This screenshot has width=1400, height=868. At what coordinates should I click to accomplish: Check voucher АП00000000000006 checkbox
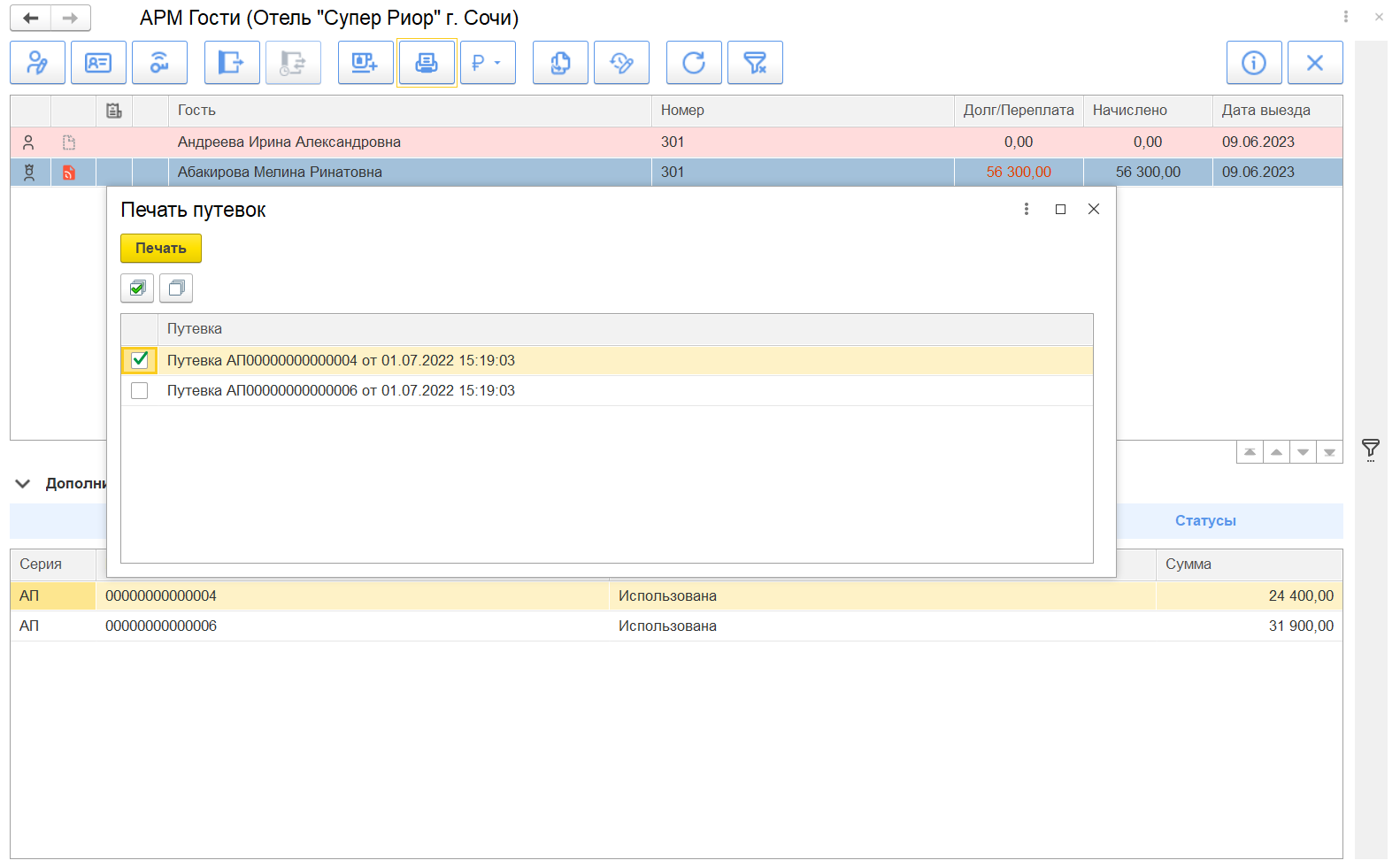[x=140, y=391]
